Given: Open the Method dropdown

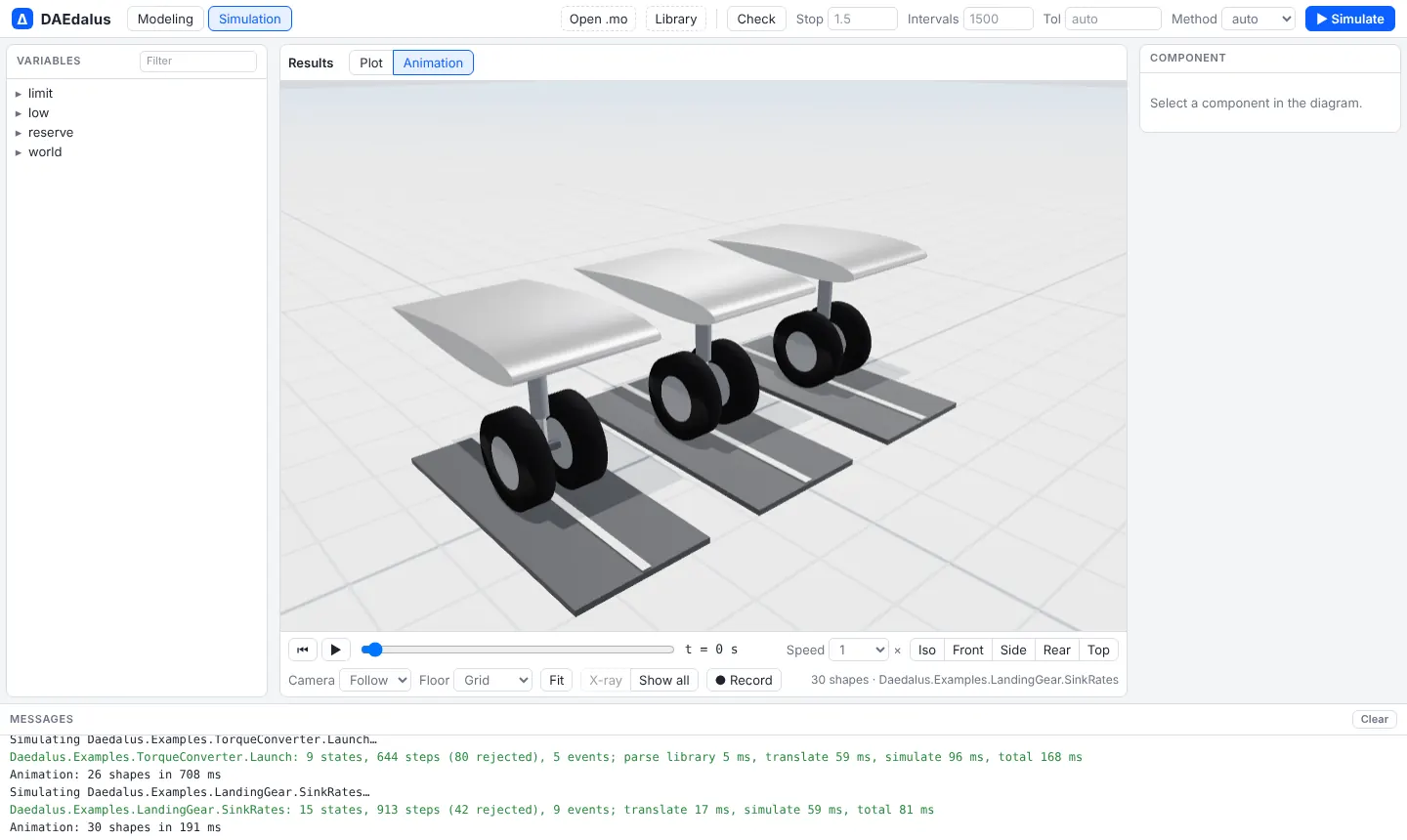Looking at the screenshot, I should tap(1258, 19).
